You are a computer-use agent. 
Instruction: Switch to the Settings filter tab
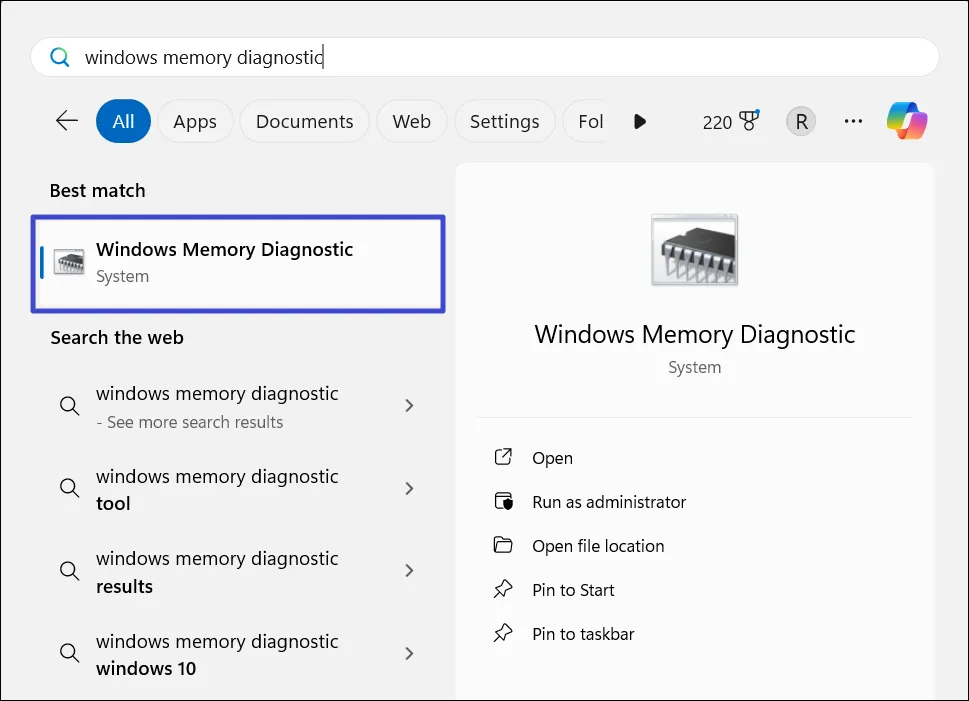pyautogui.click(x=504, y=121)
